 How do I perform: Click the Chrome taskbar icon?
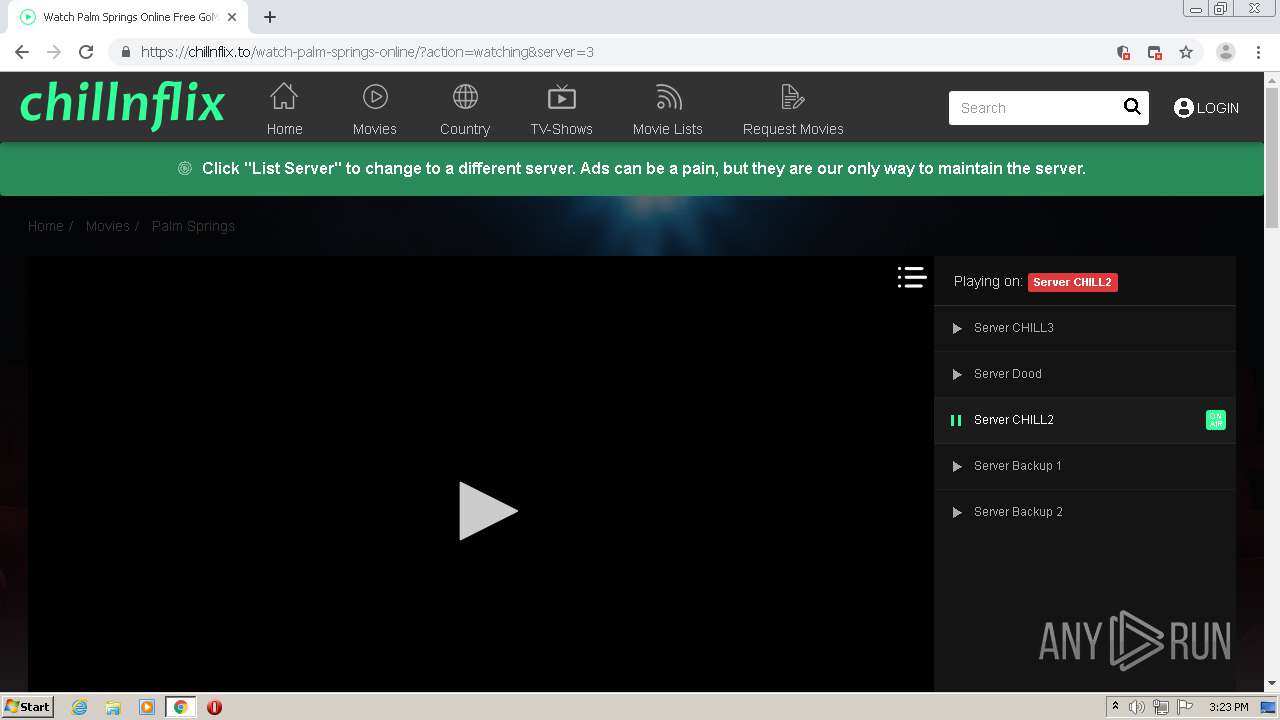(x=180, y=707)
